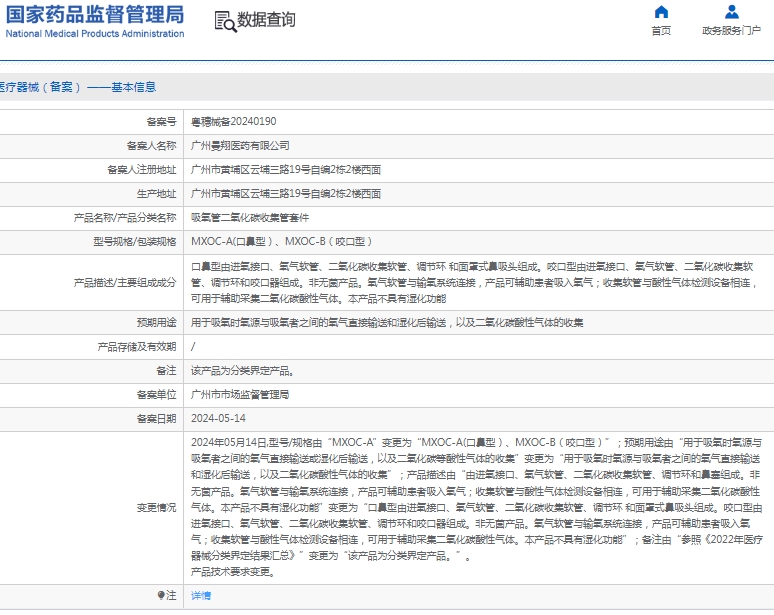Select the filing date 2024-05-14

[x=218, y=419]
